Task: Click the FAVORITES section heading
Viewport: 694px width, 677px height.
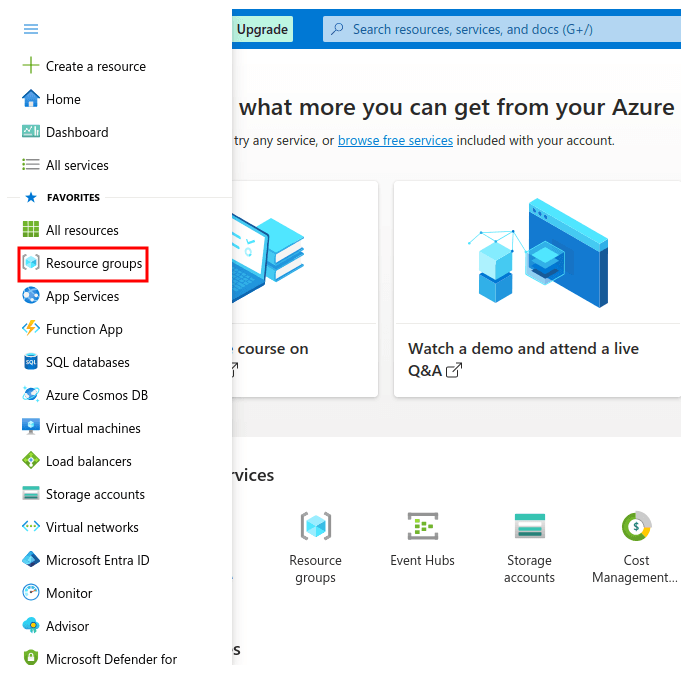Action: (73, 197)
